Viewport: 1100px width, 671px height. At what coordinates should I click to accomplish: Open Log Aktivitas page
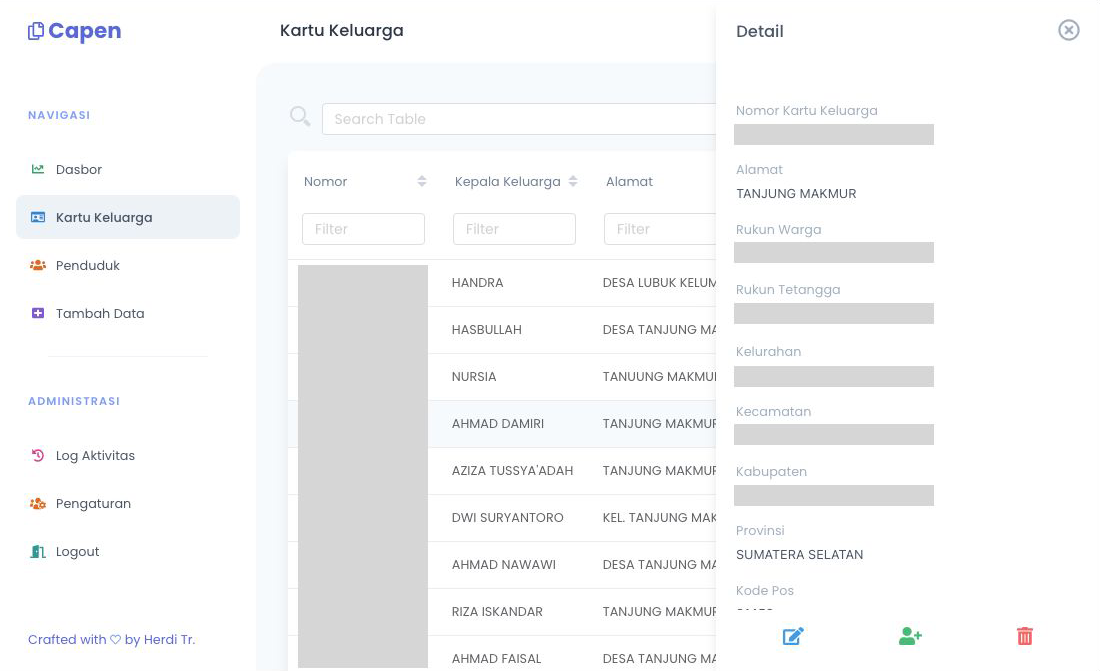pyautogui.click(x=95, y=455)
